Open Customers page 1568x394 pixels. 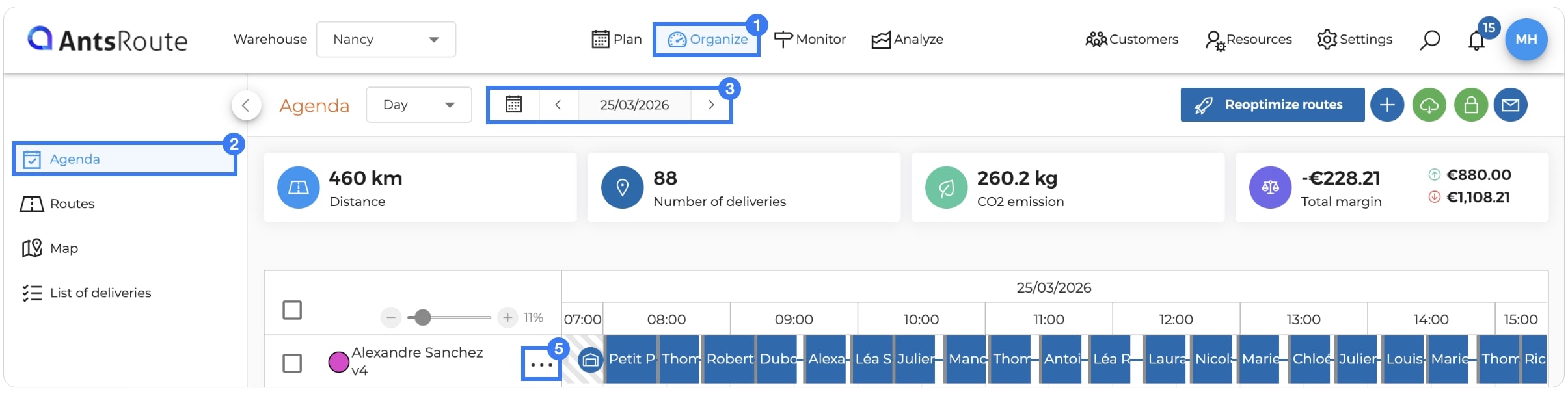tap(1132, 40)
